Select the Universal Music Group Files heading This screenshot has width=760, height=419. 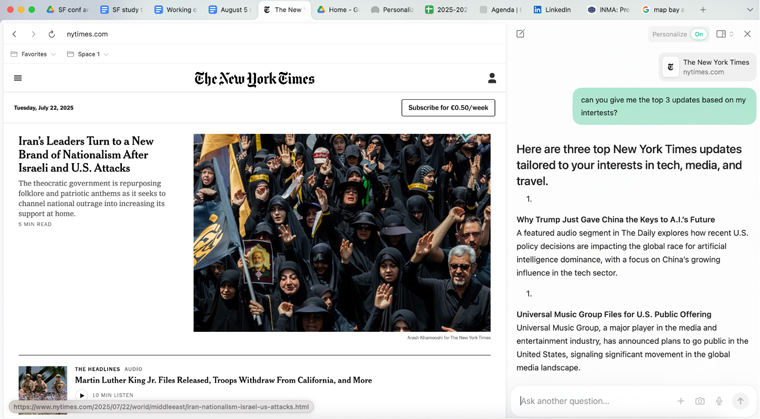(614, 314)
